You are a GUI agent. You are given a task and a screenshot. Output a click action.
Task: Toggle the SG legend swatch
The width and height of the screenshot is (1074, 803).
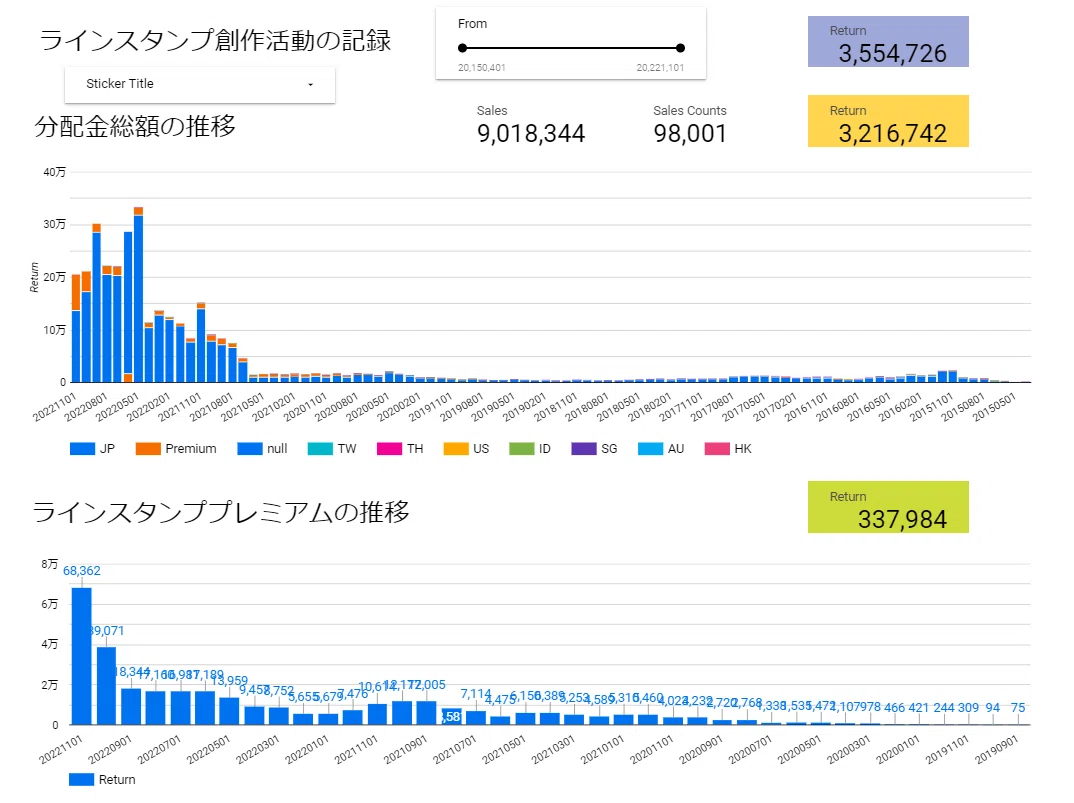[584, 449]
